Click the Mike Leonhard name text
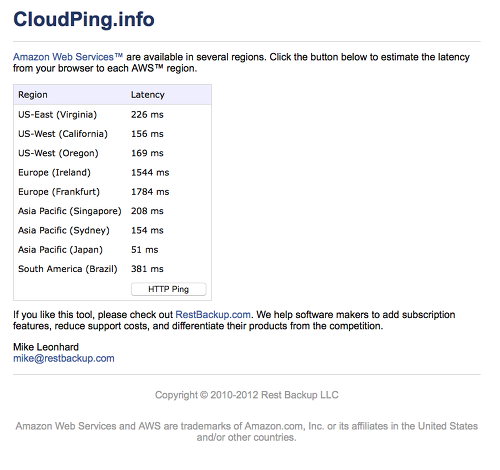This screenshot has height=470, width=500. tap(46, 347)
